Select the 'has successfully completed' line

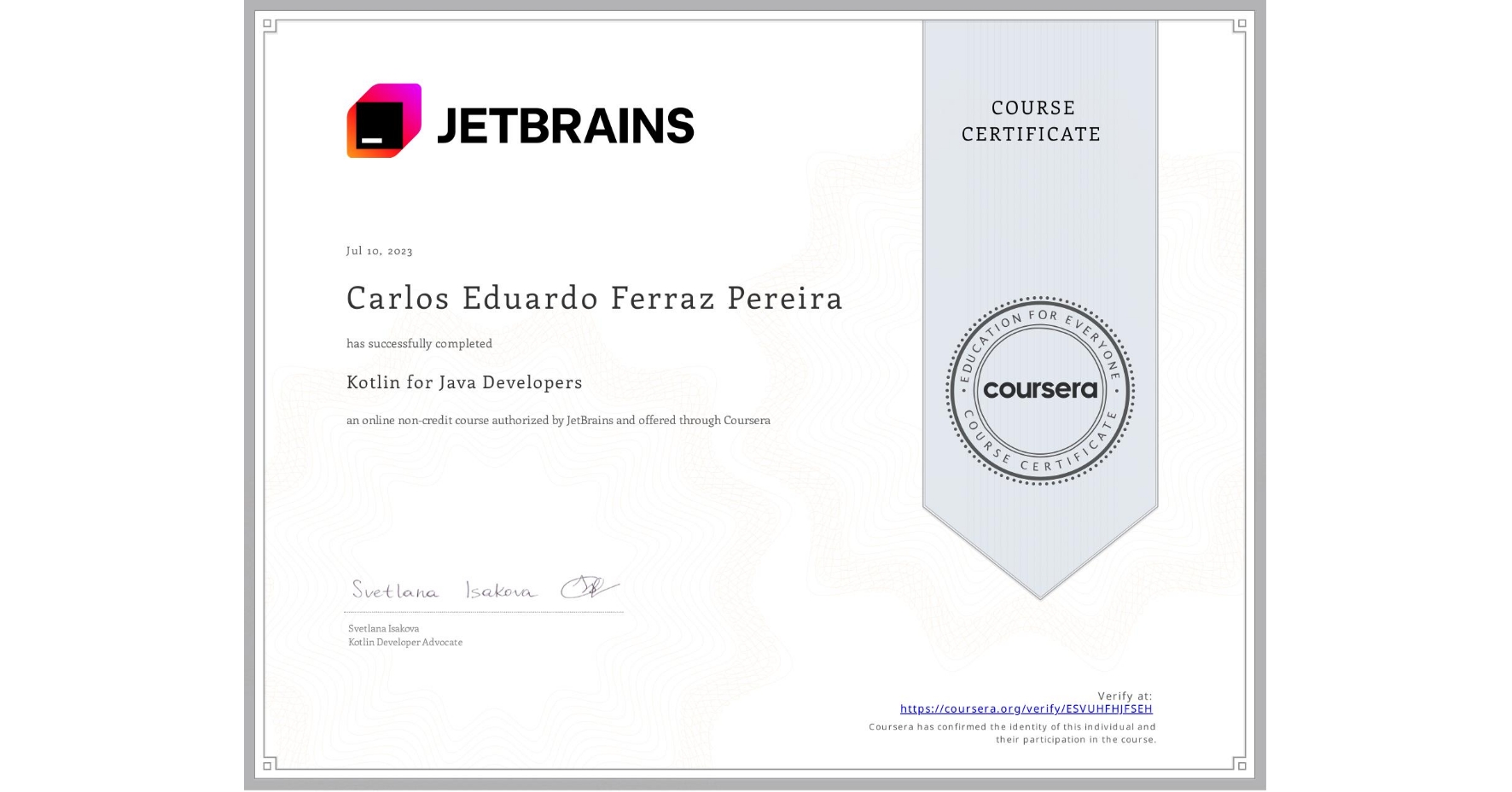tap(419, 343)
